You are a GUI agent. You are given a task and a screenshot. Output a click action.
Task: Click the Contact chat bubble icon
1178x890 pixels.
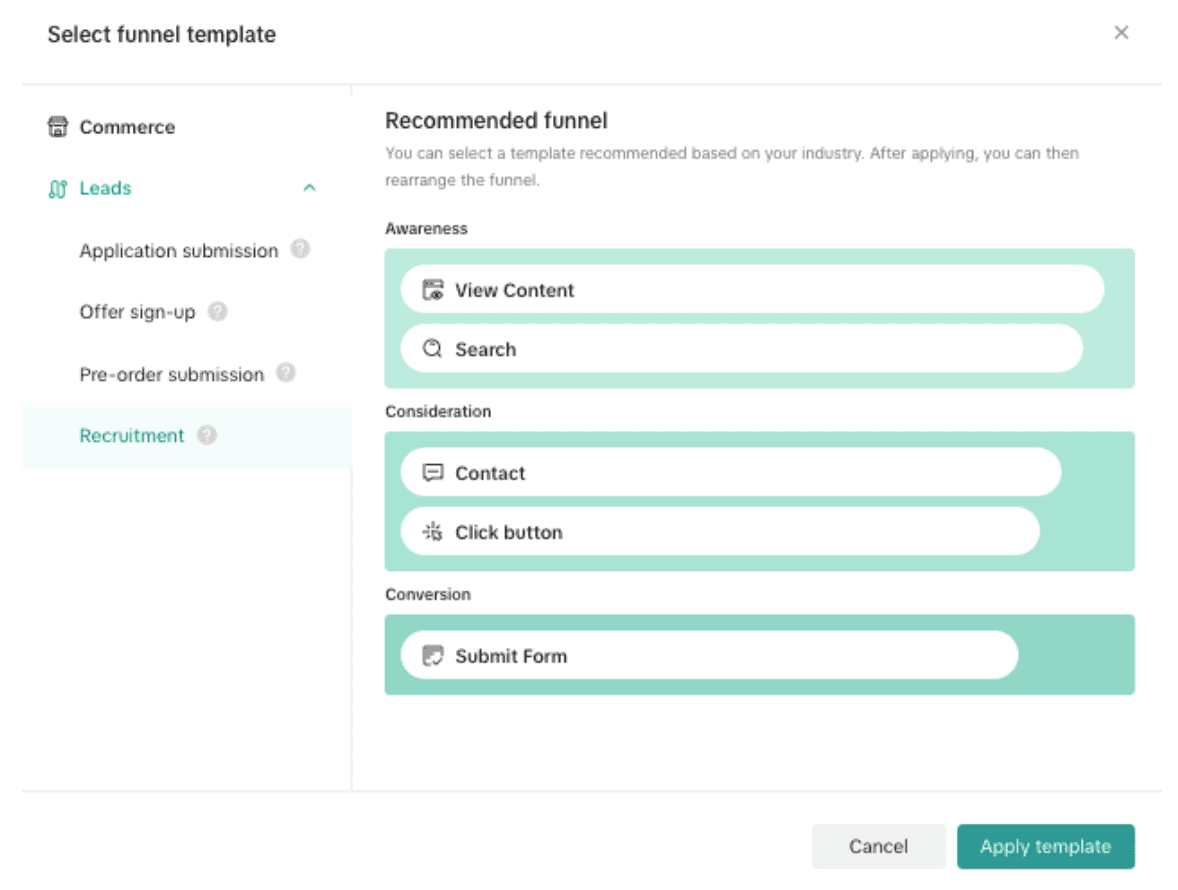point(433,472)
